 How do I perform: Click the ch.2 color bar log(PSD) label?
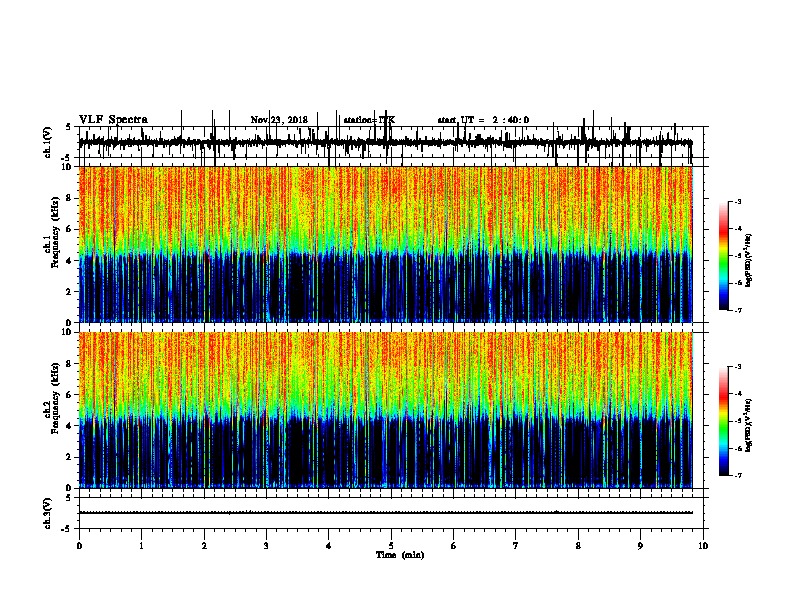click(748, 426)
